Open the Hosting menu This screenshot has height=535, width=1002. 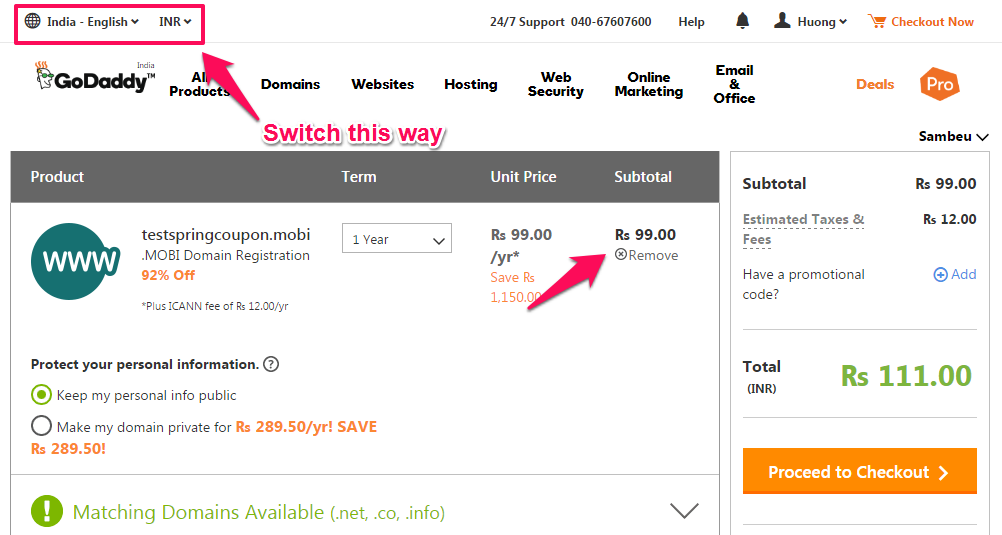click(471, 84)
